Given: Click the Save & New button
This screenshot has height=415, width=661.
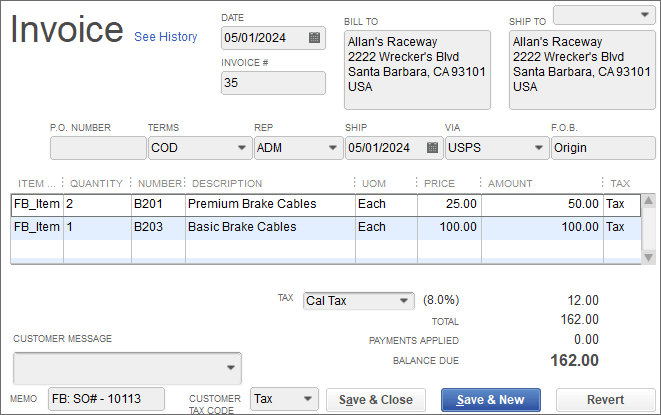Looking at the screenshot, I should 491,400.
